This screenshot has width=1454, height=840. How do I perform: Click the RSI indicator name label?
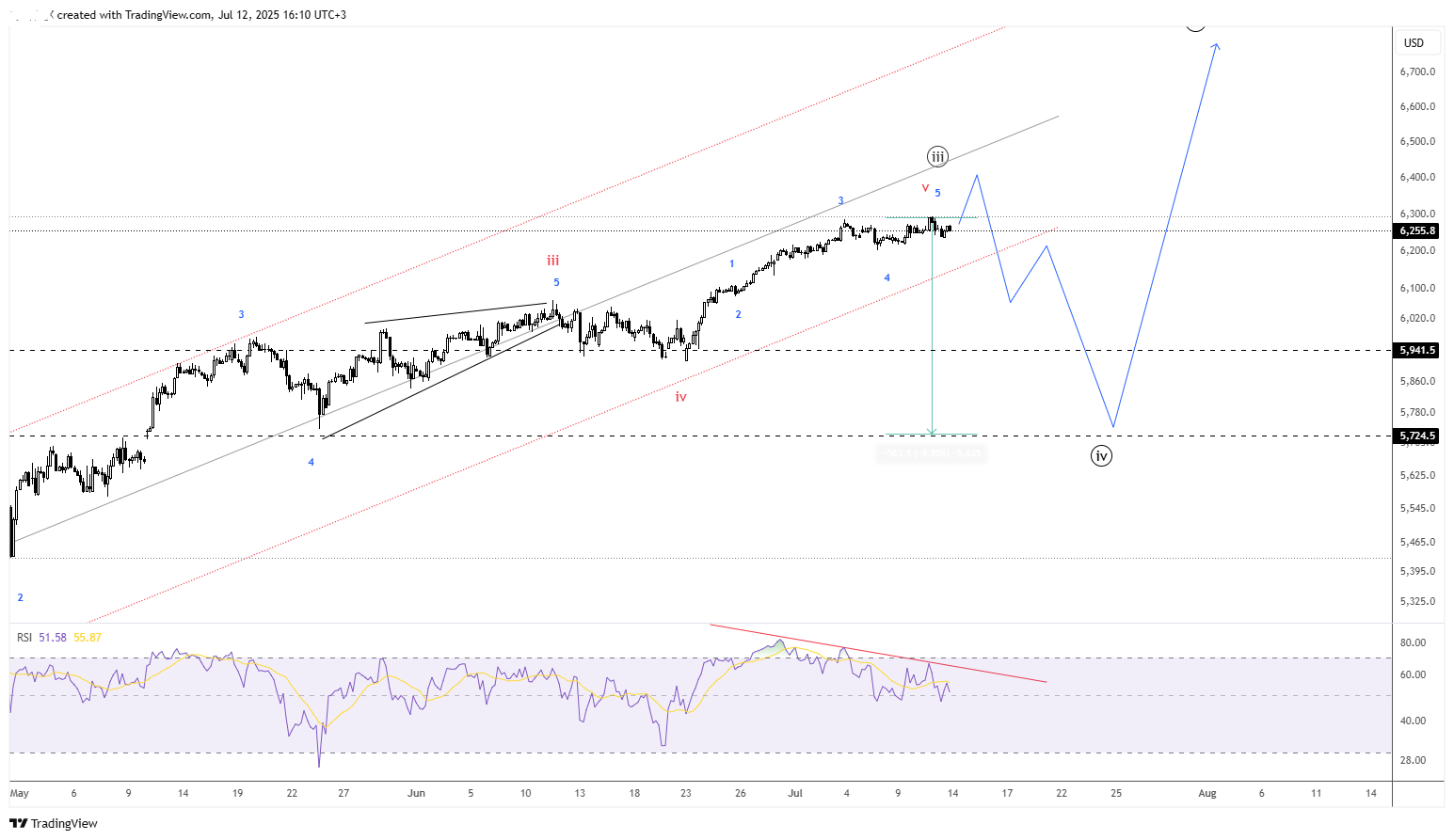coord(24,638)
